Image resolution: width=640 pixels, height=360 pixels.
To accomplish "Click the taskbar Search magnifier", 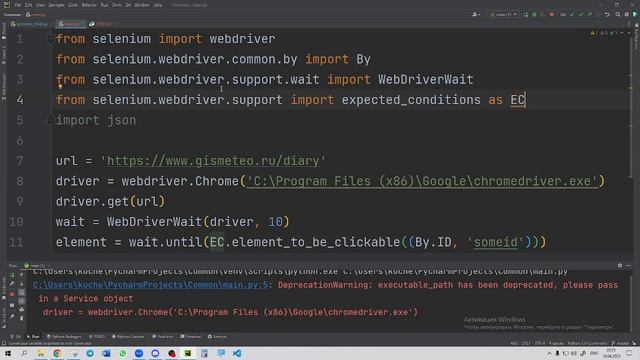I will click(24, 353).
